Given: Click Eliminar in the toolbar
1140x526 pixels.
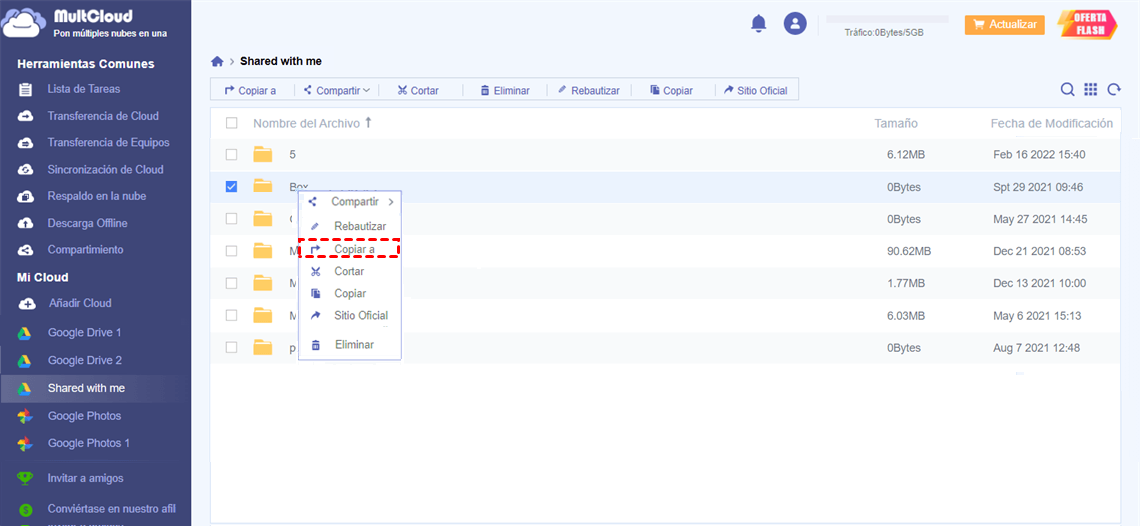Looking at the screenshot, I should point(505,91).
